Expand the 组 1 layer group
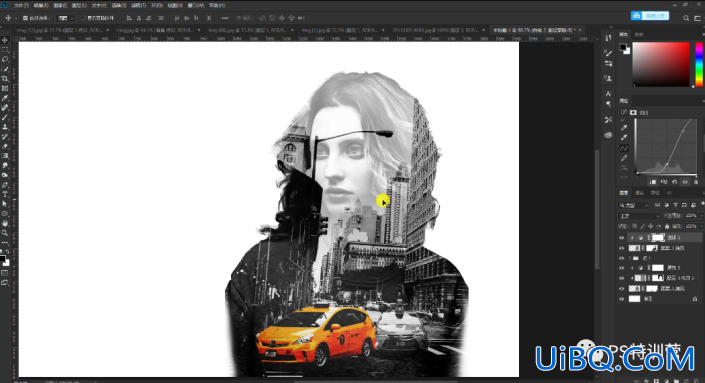This screenshot has width=705, height=383. pos(629,258)
